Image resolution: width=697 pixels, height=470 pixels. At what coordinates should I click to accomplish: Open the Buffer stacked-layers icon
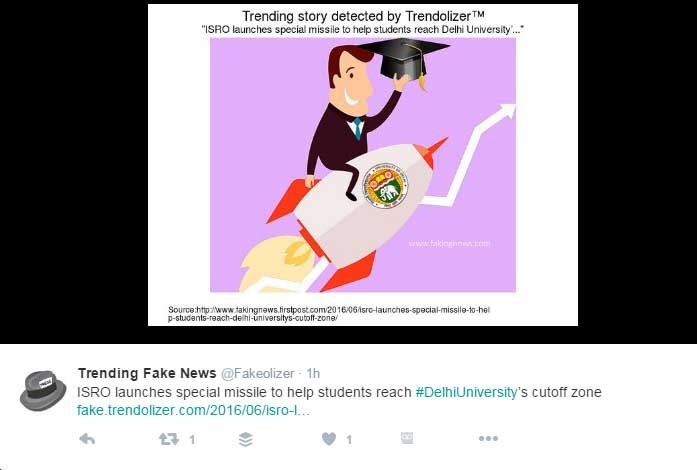pyautogui.click(x=245, y=439)
